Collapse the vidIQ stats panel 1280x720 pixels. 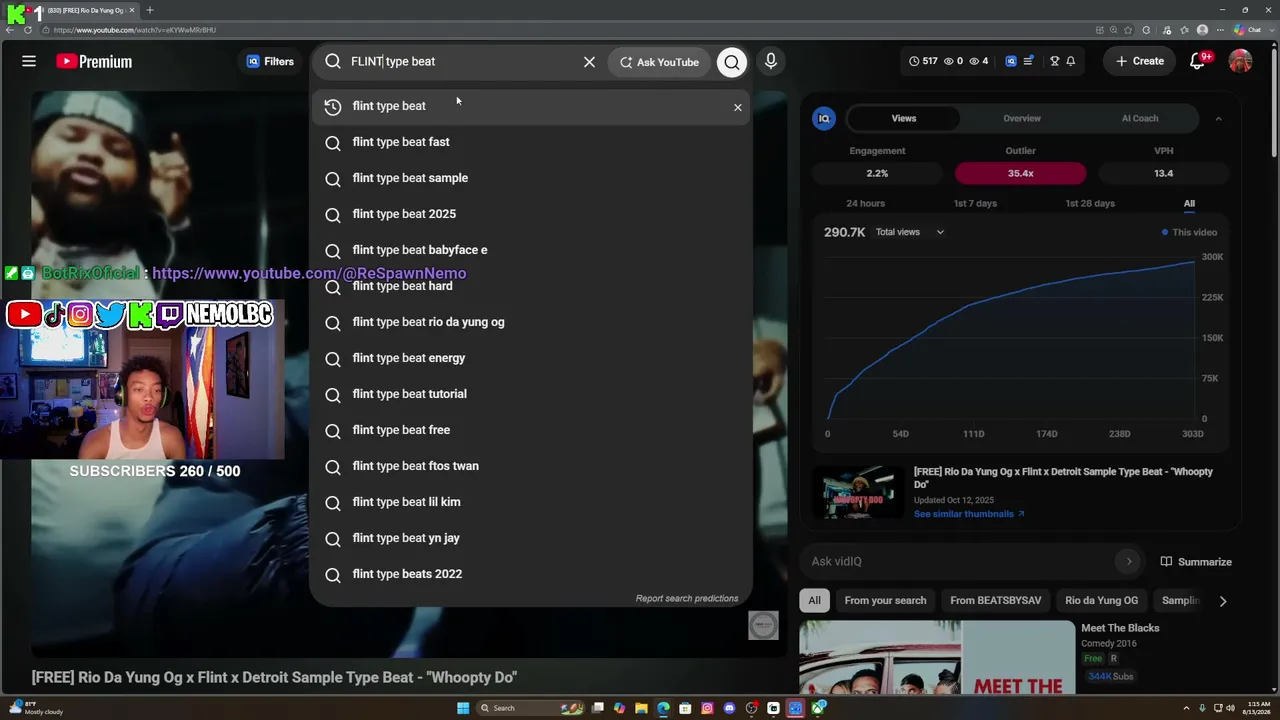coord(1218,119)
